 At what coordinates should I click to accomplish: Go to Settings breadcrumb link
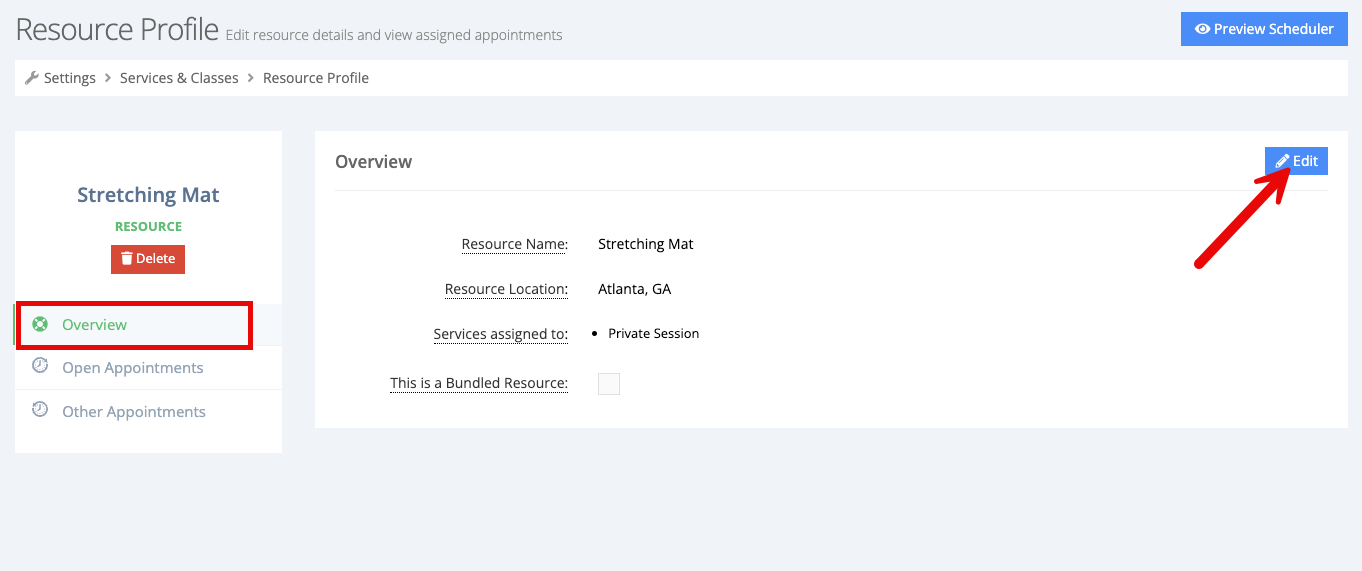point(70,78)
